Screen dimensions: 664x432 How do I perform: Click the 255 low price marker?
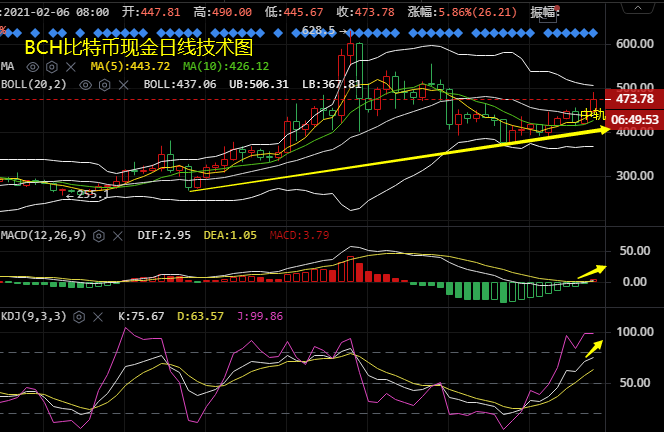tap(84, 194)
